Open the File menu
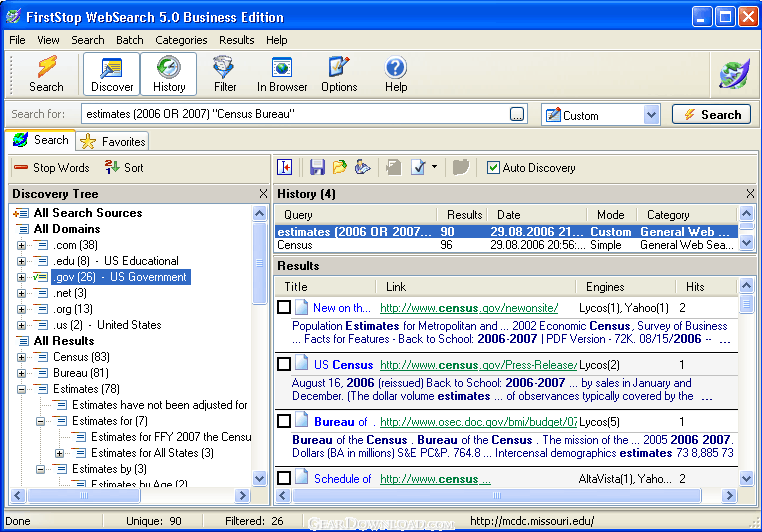Screen dimensions: 762x532 point(17,40)
